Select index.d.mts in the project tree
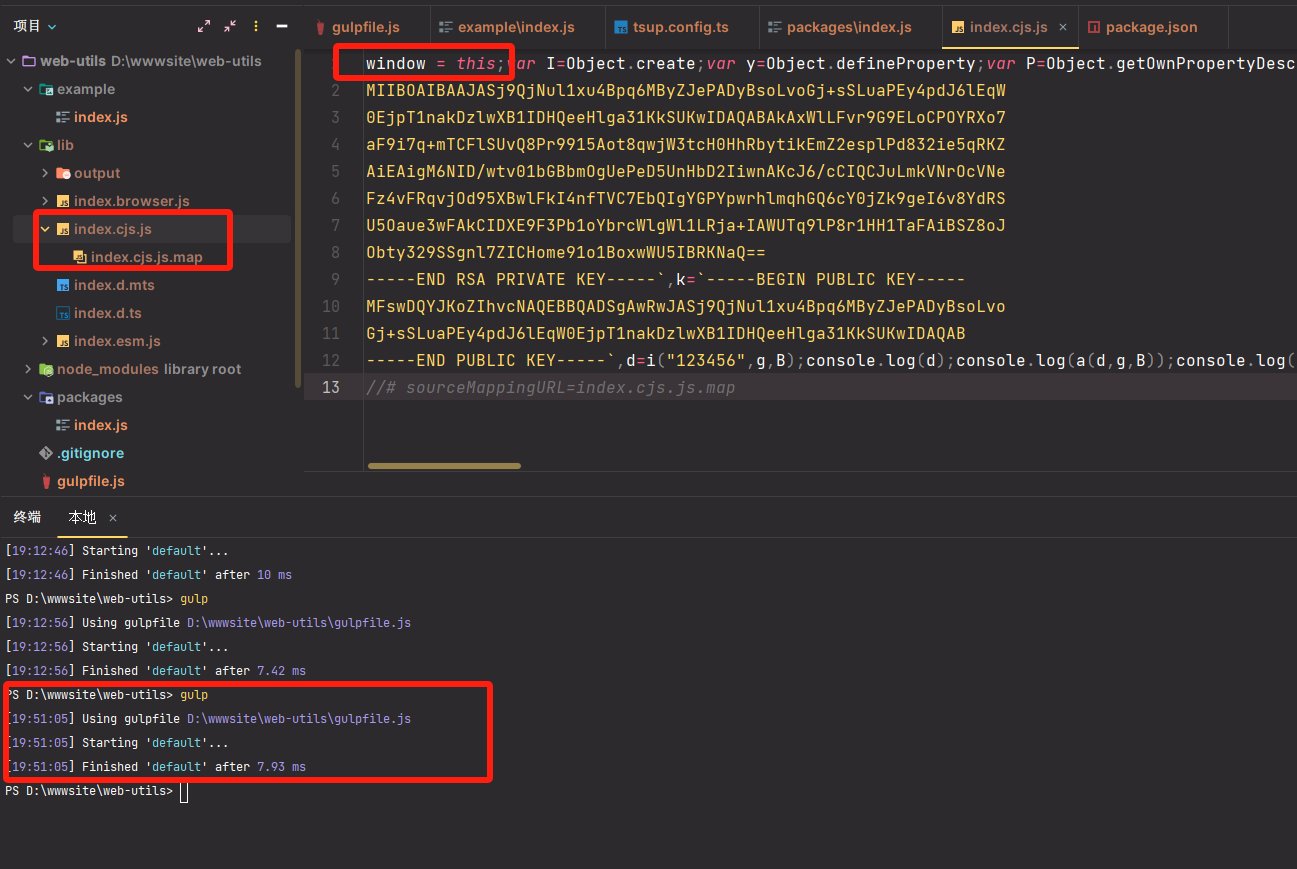 click(114, 285)
